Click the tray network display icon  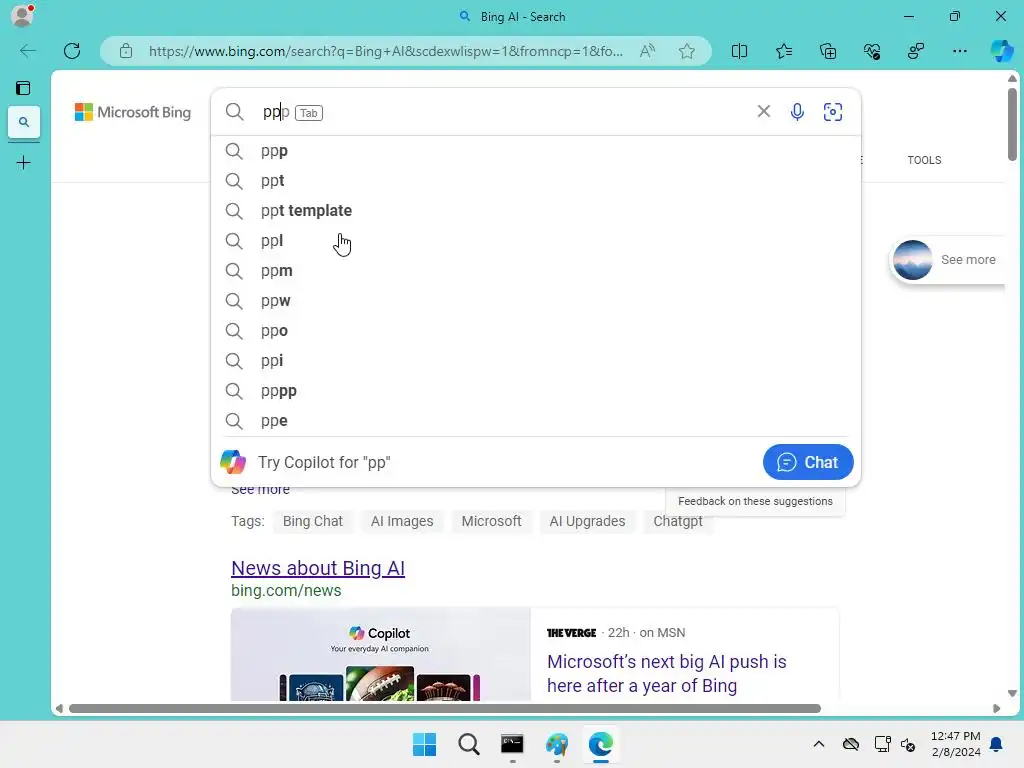point(882,744)
